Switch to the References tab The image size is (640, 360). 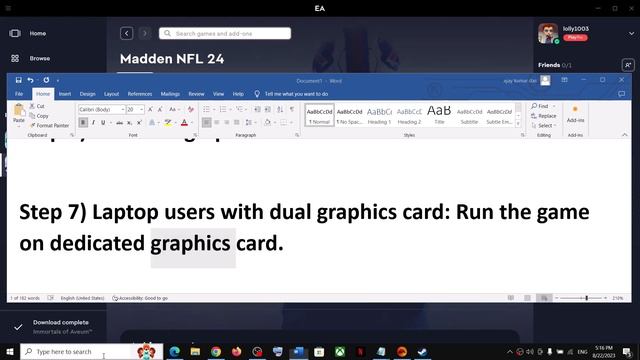(x=140, y=94)
